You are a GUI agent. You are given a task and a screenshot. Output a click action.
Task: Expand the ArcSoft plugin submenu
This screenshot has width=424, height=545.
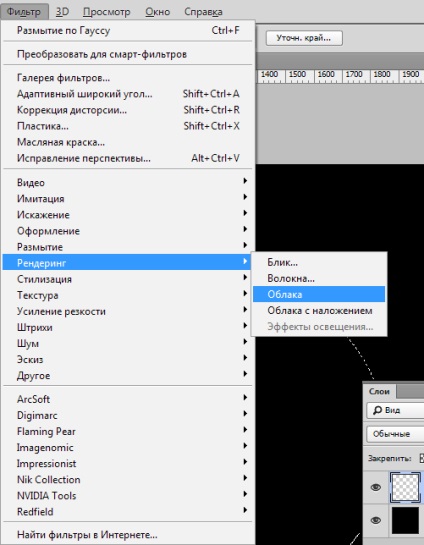128,399
